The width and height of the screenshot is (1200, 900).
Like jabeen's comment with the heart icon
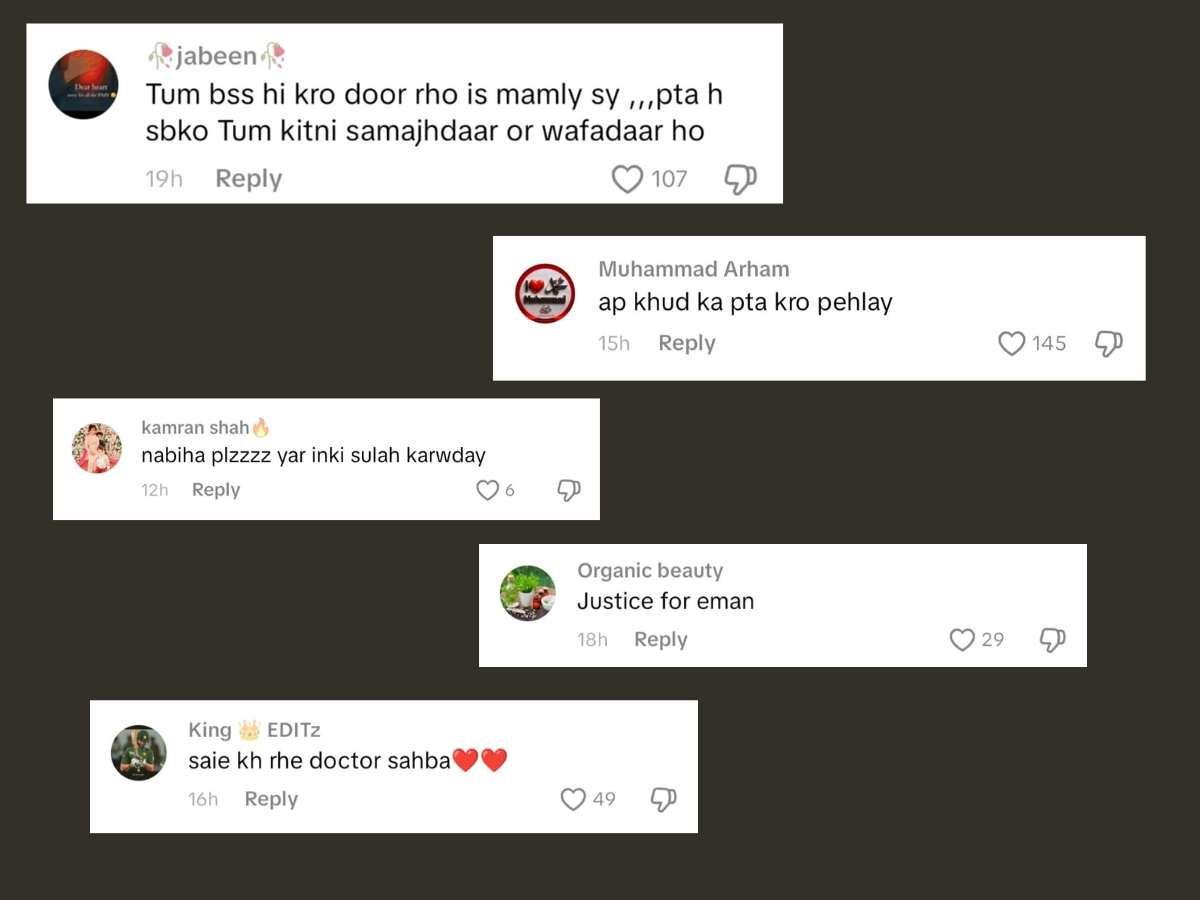pos(627,179)
